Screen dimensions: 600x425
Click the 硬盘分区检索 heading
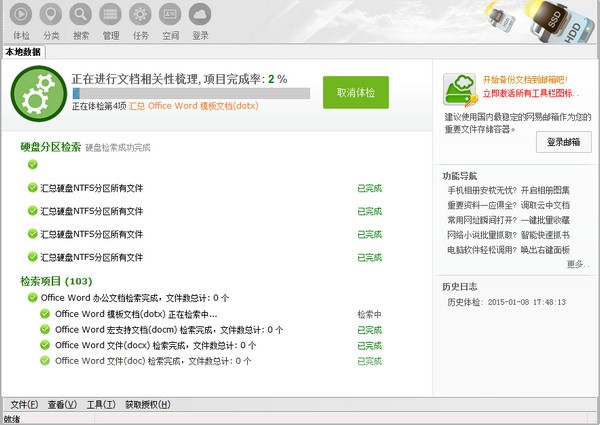pos(51,147)
